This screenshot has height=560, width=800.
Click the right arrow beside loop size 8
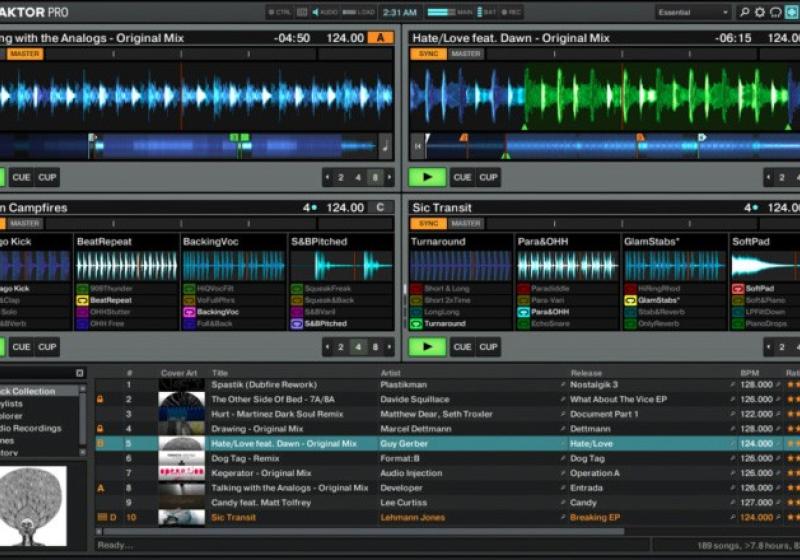click(389, 178)
